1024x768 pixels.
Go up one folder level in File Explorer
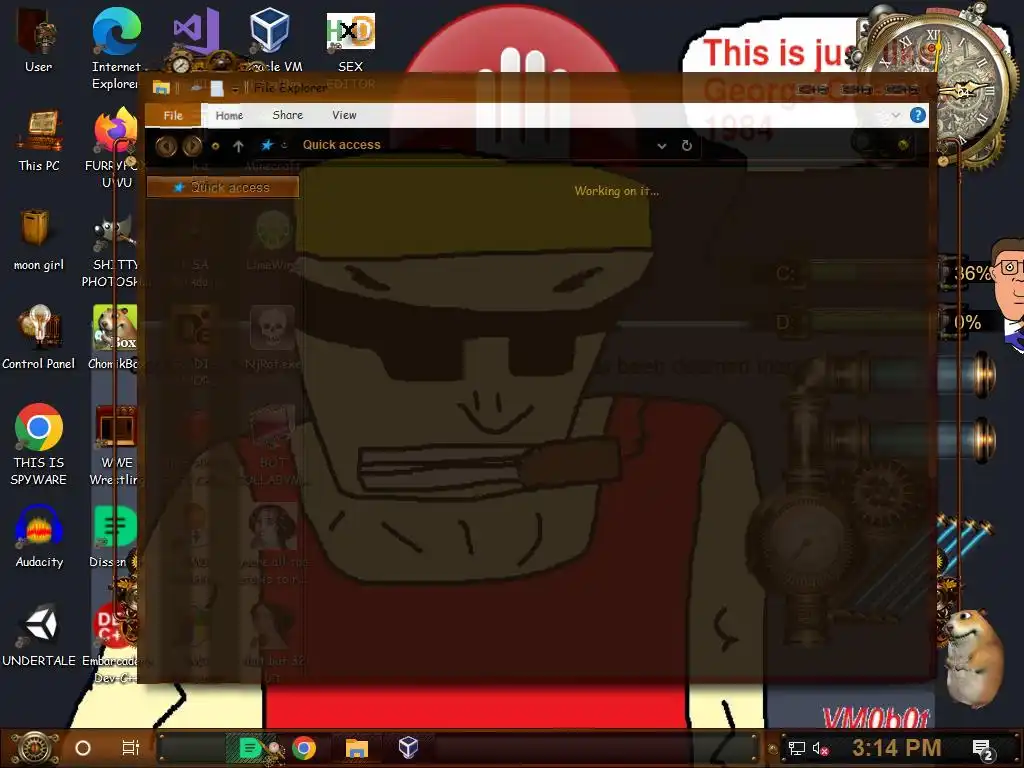(x=238, y=146)
